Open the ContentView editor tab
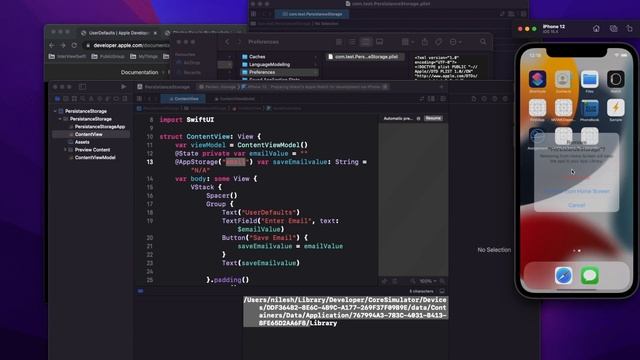 coord(183,99)
